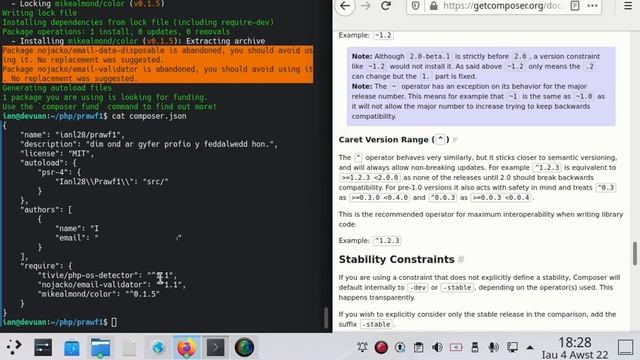Click 'nojacko/email-validator' require line

click(111, 284)
